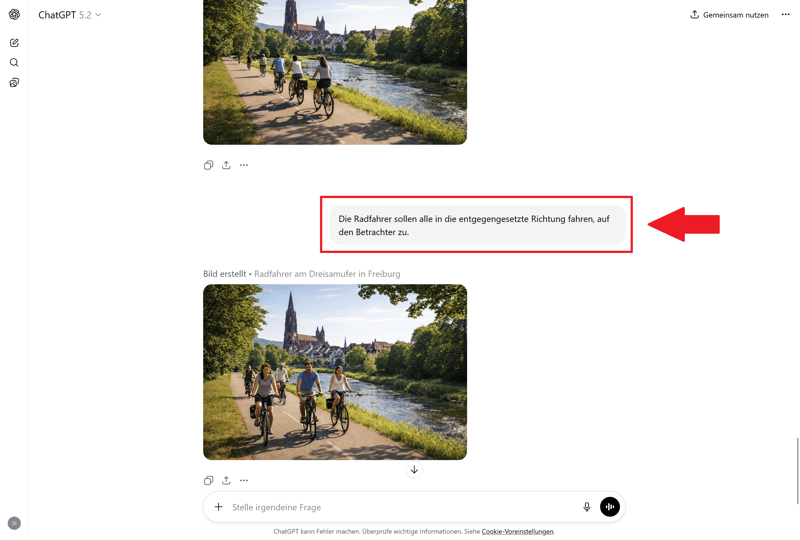Open the chat search in the sidebar
Image resolution: width=800 pixels, height=540 pixels.
(14, 63)
